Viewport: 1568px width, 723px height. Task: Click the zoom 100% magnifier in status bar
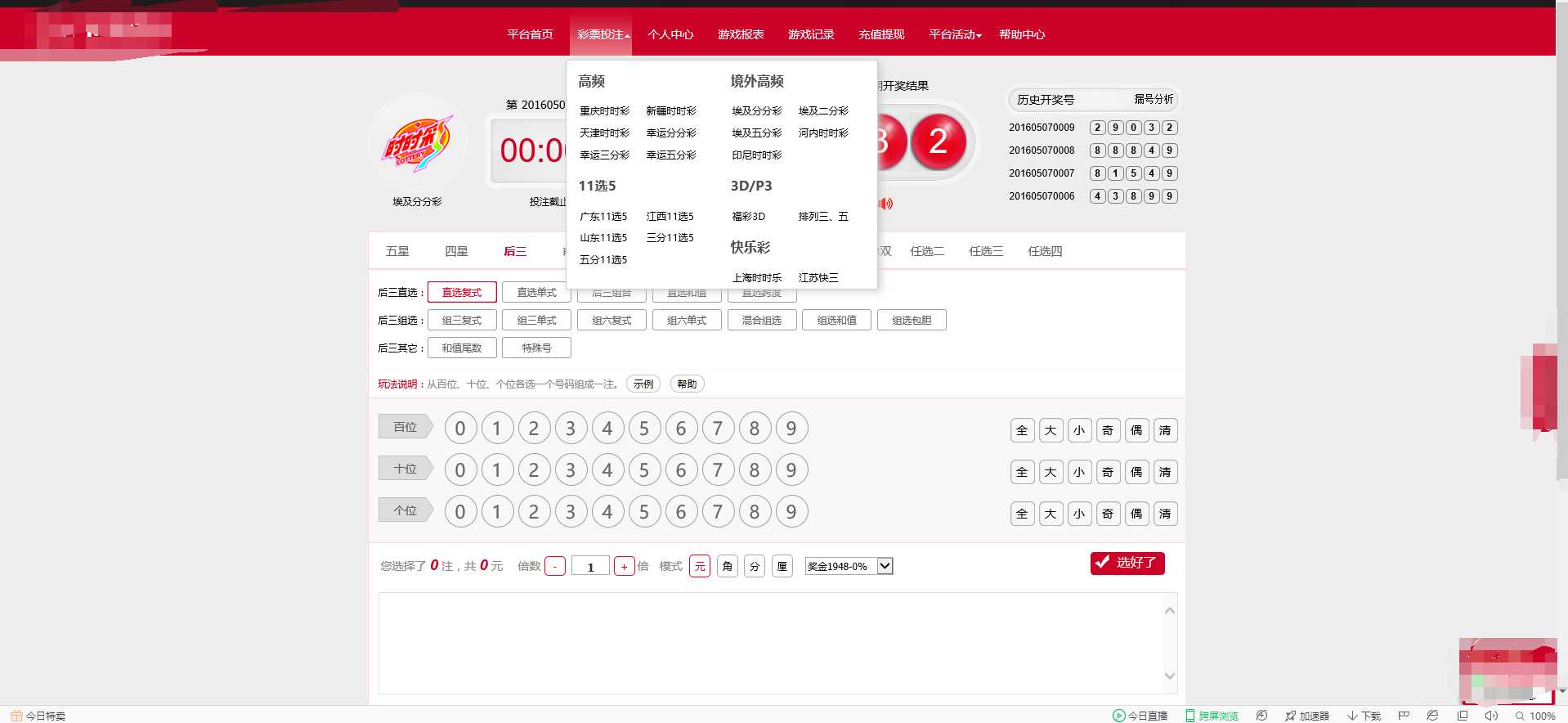click(1520, 716)
